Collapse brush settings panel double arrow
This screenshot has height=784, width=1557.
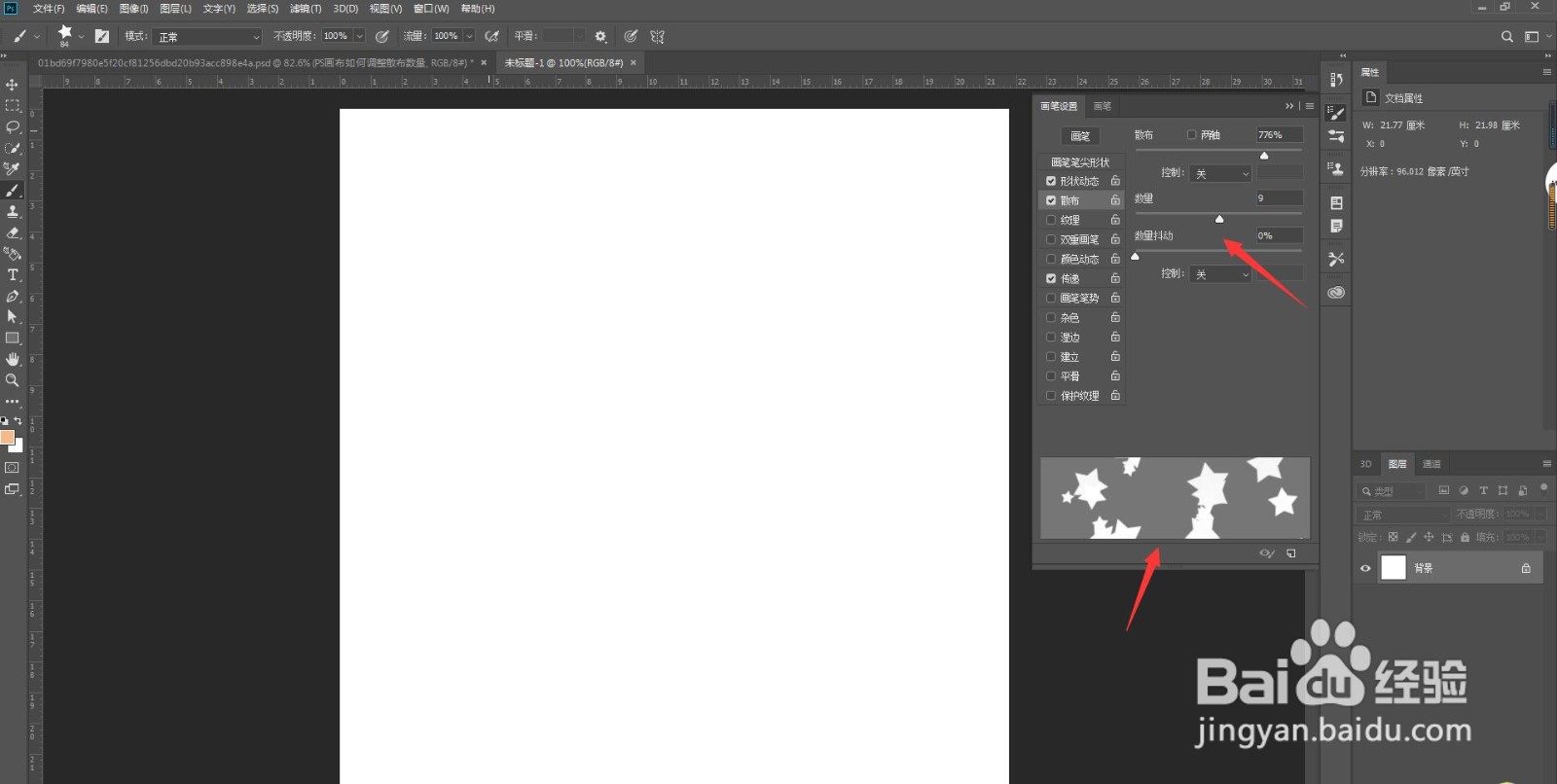(x=1289, y=106)
